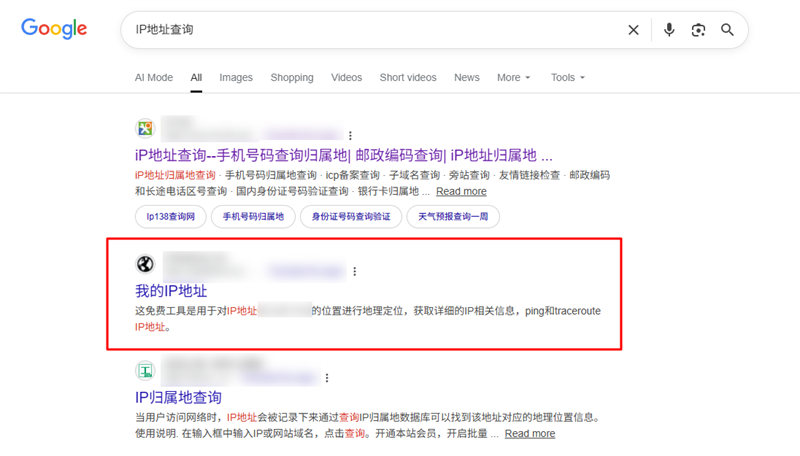800x456 pixels.
Task: Open favicon of iP地址查询 first result
Action: 145,128
